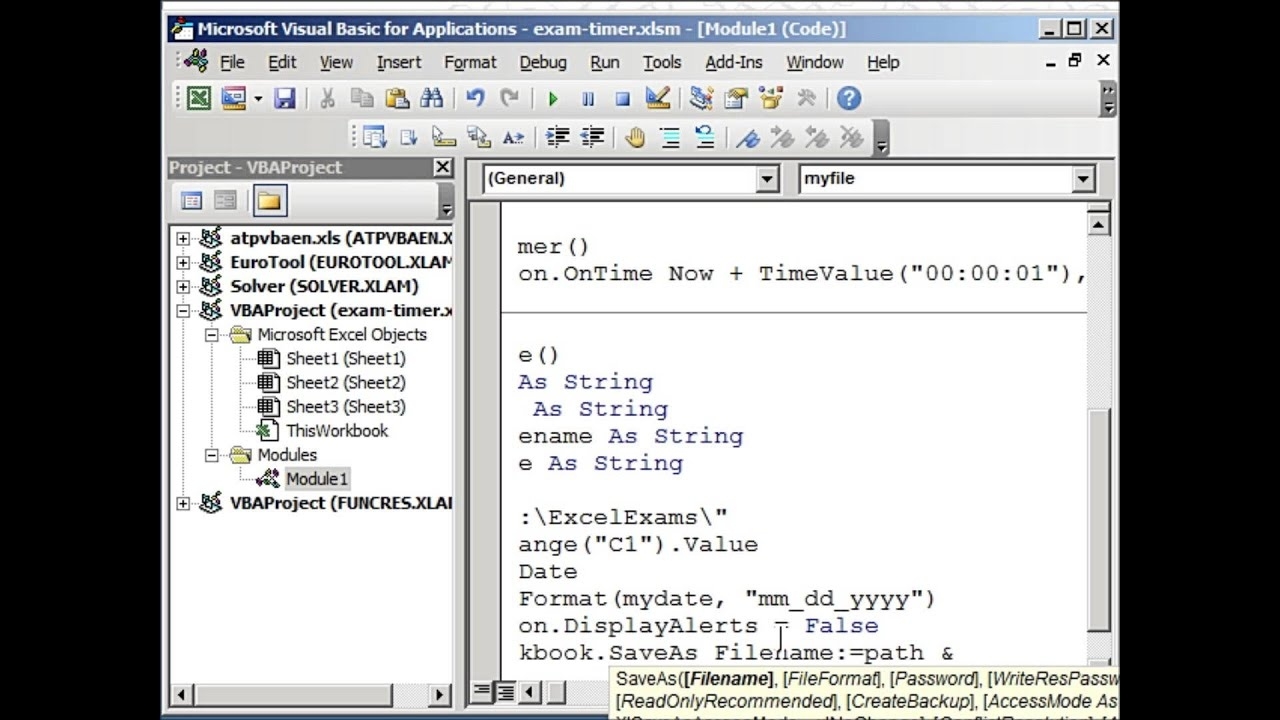Expand the EuroTool project node
The image size is (1280, 720).
pos(183,262)
